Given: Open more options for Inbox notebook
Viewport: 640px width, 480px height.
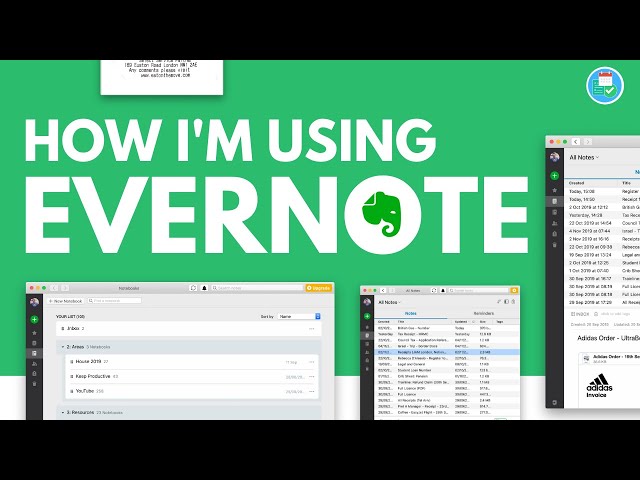Looking at the screenshot, I should coord(312,329).
